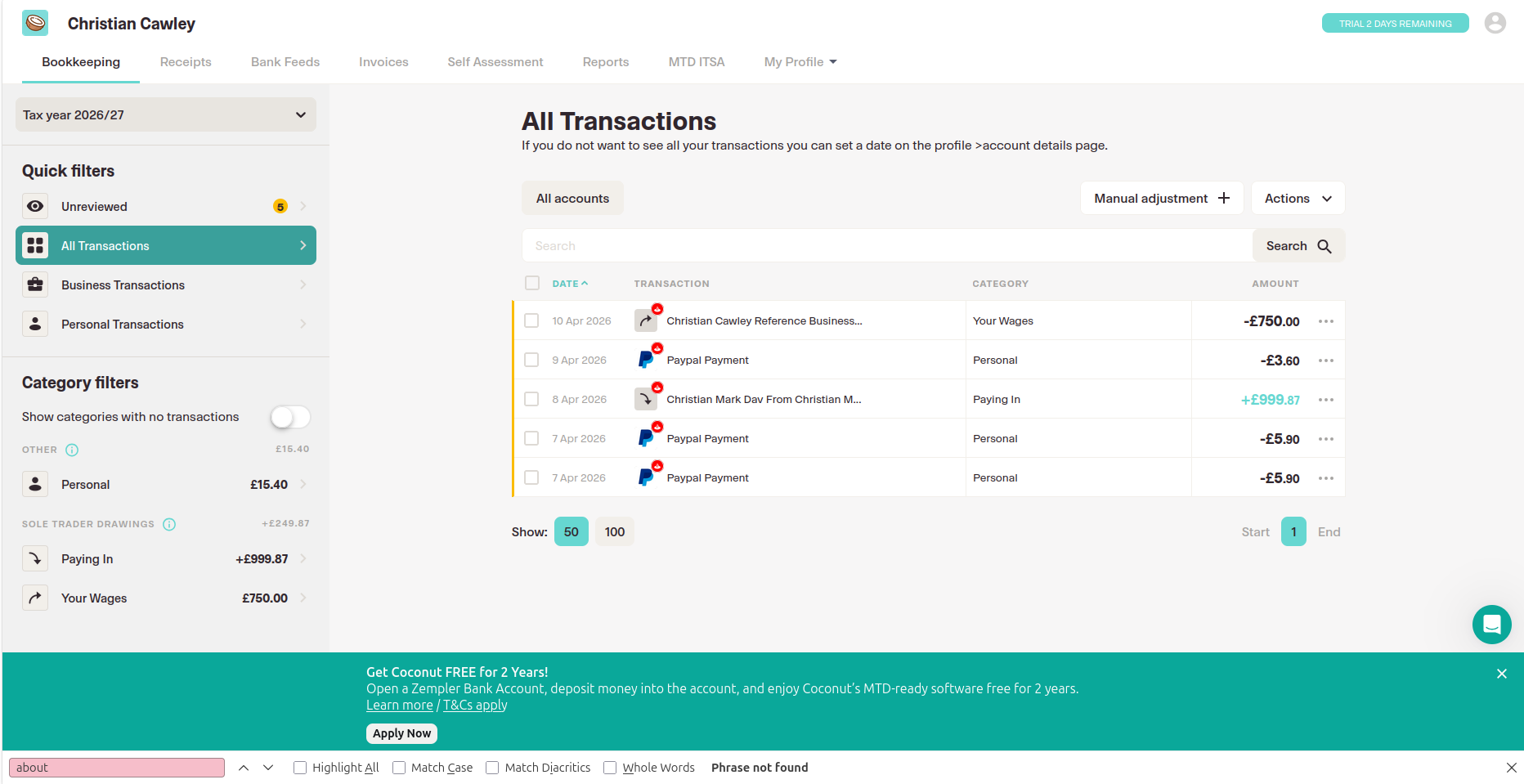The width and height of the screenshot is (1524, 784).
Task: Select the Business Transactions briefcase icon
Action: 35,284
